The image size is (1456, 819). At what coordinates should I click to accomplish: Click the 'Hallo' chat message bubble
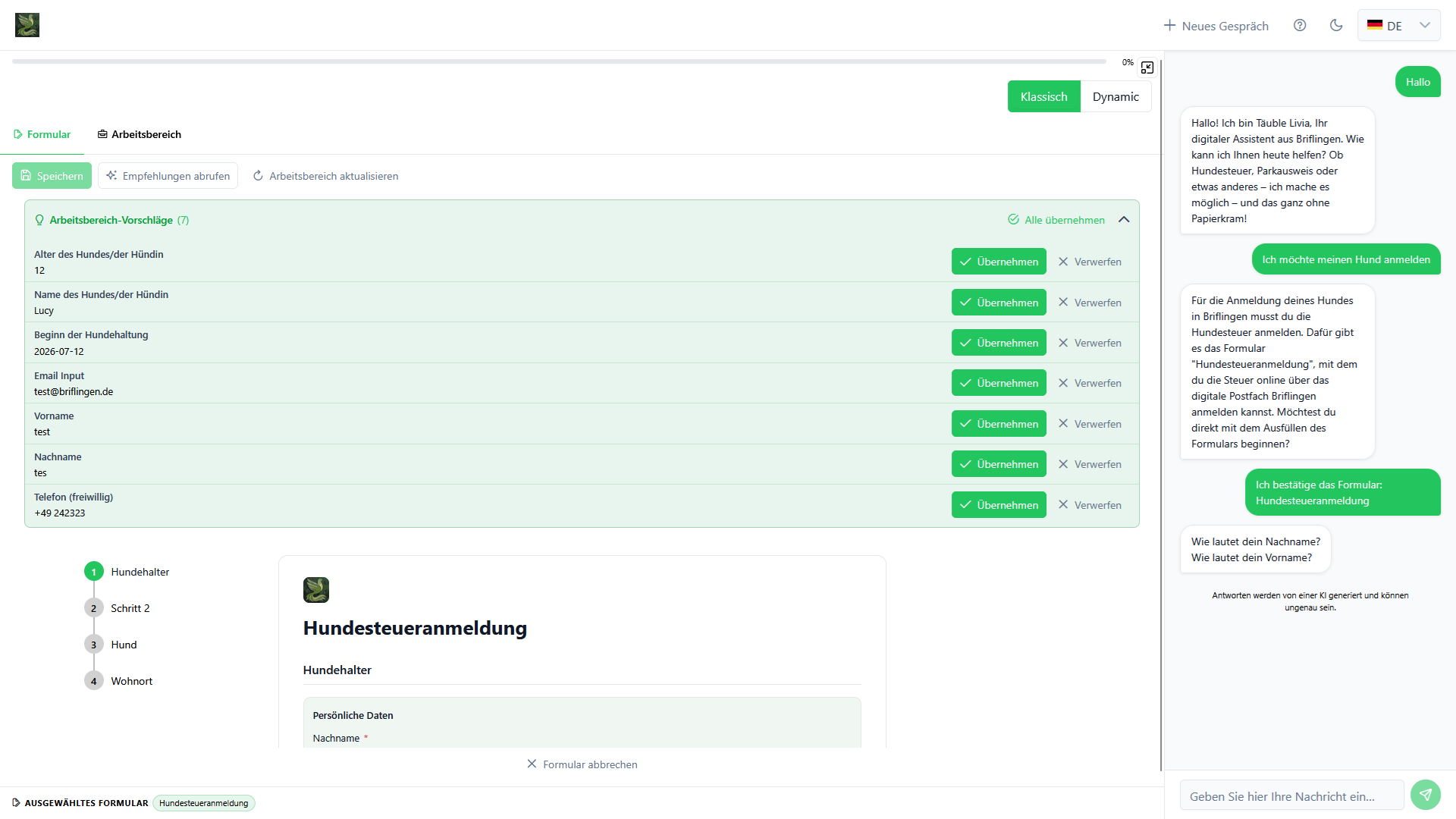pos(1418,82)
